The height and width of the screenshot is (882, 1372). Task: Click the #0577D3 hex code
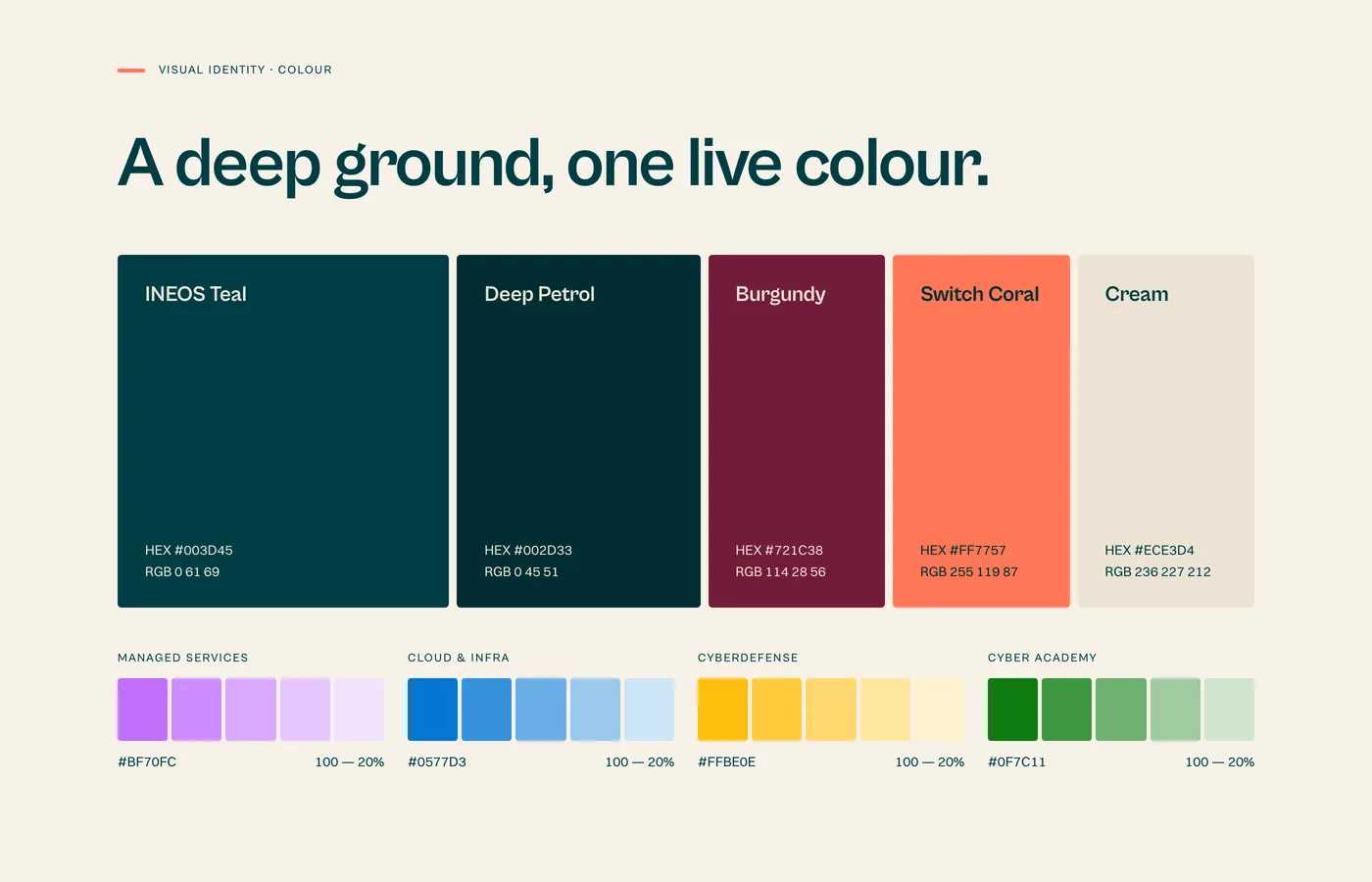(437, 761)
